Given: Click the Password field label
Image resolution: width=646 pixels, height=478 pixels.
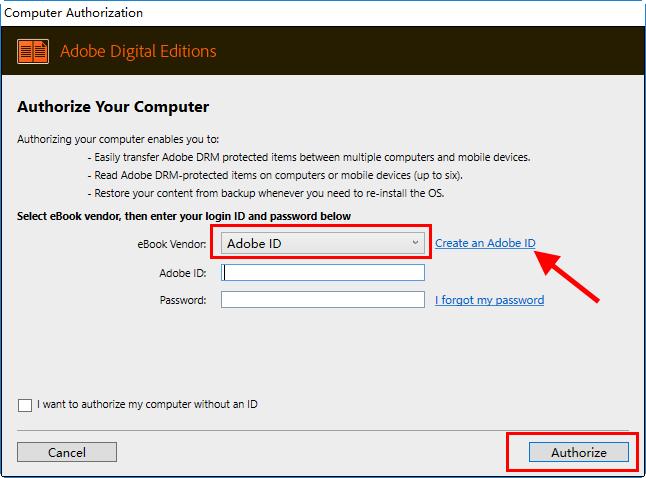Looking at the screenshot, I should pos(182,300).
